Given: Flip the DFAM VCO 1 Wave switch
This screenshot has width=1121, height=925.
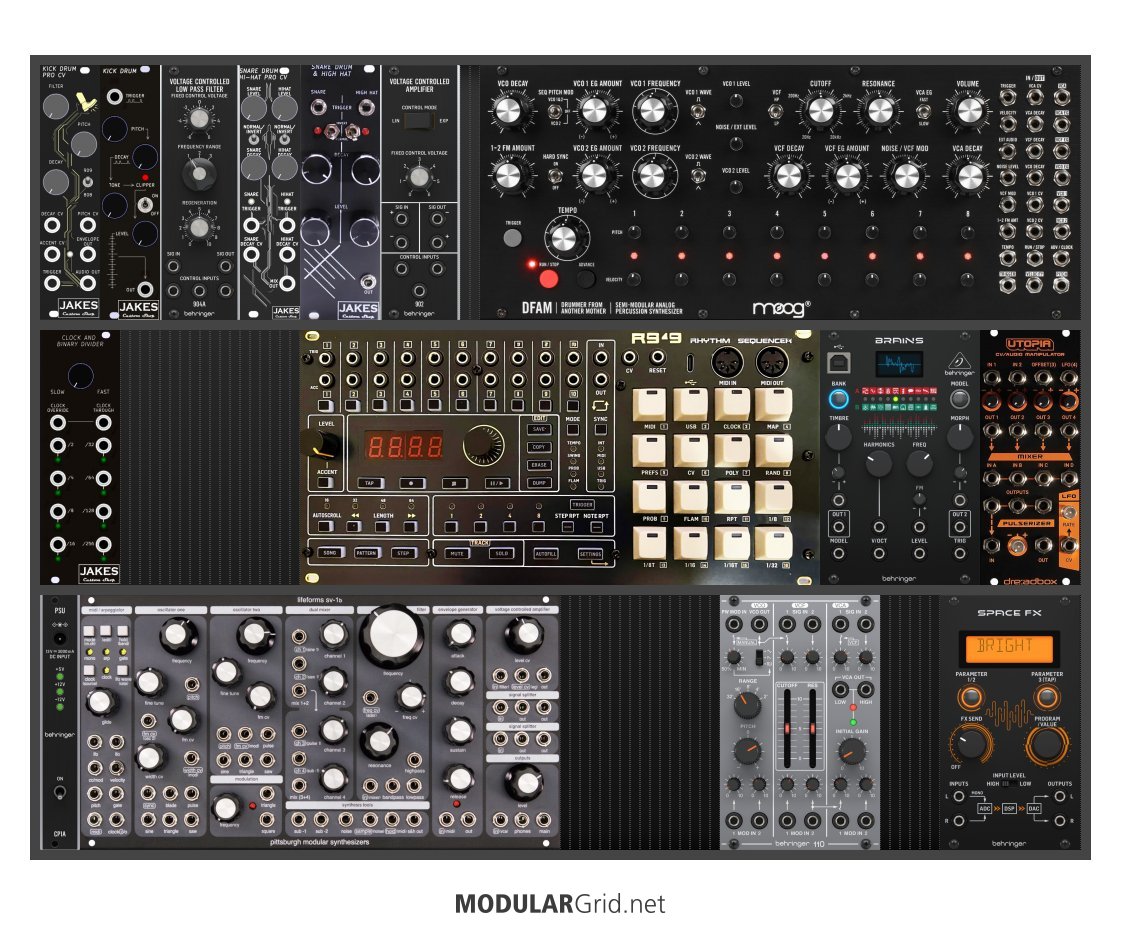Looking at the screenshot, I should coord(698,112).
